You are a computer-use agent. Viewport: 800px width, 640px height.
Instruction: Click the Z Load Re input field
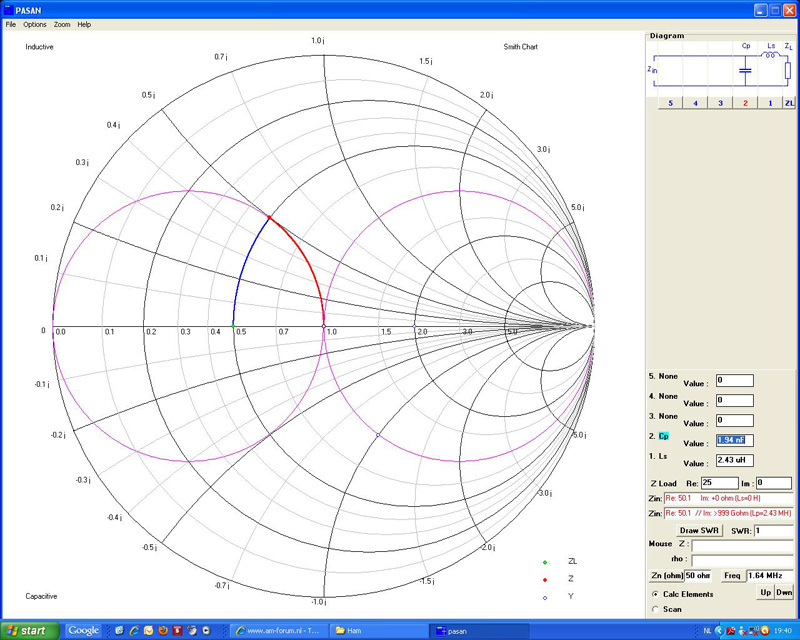coord(718,483)
